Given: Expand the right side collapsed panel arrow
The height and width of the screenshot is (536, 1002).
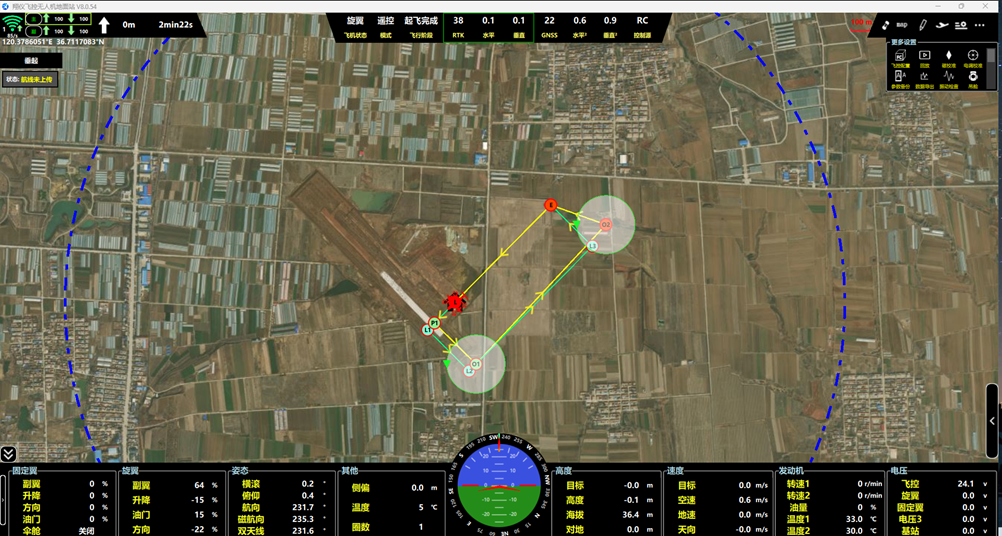Looking at the screenshot, I should 992,420.
